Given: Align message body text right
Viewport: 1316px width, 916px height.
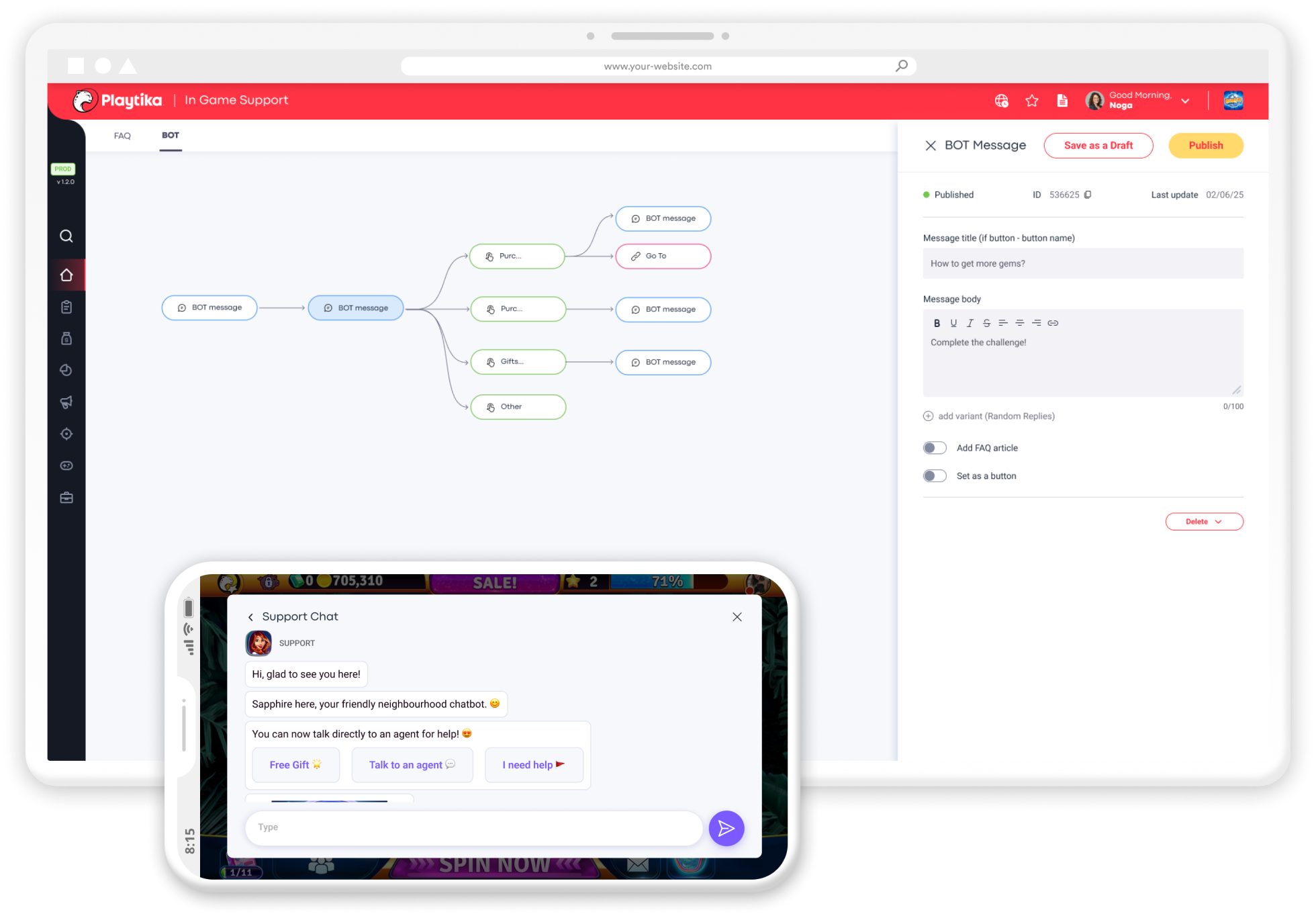Looking at the screenshot, I should click(x=1037, y=323).
